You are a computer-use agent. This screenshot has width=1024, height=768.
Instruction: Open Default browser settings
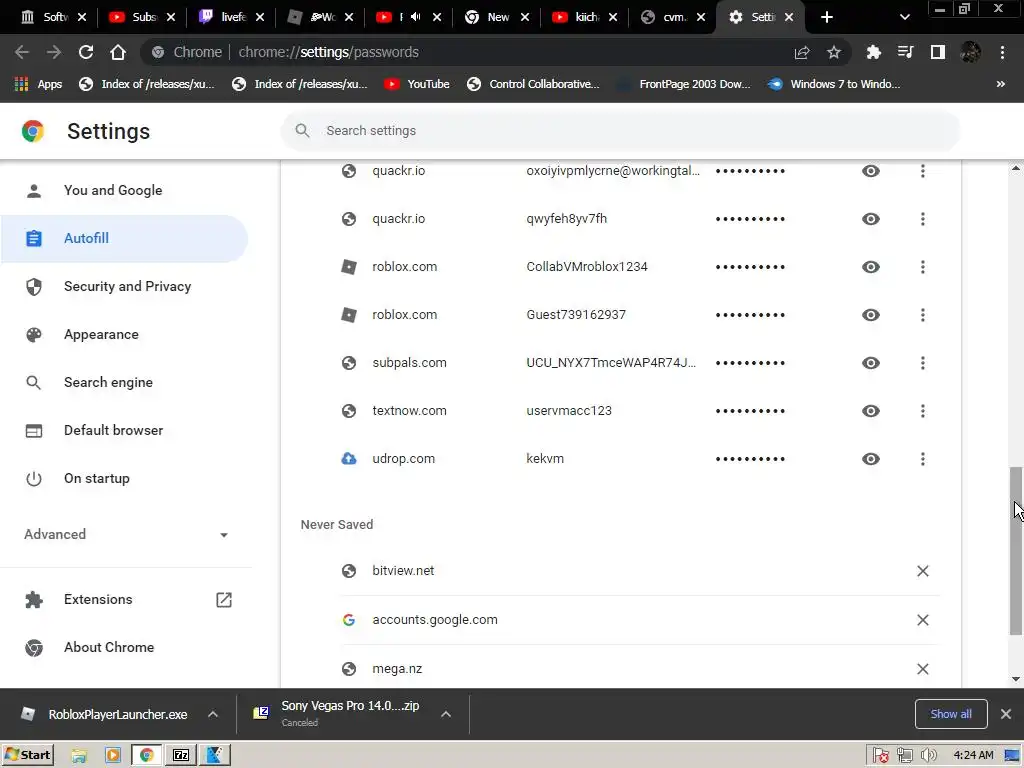[124, 430]
